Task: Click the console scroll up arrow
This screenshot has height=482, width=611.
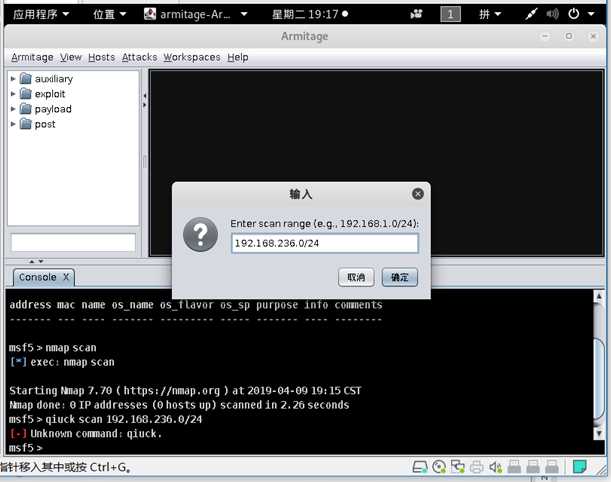Action: click(x=599, y=297)
